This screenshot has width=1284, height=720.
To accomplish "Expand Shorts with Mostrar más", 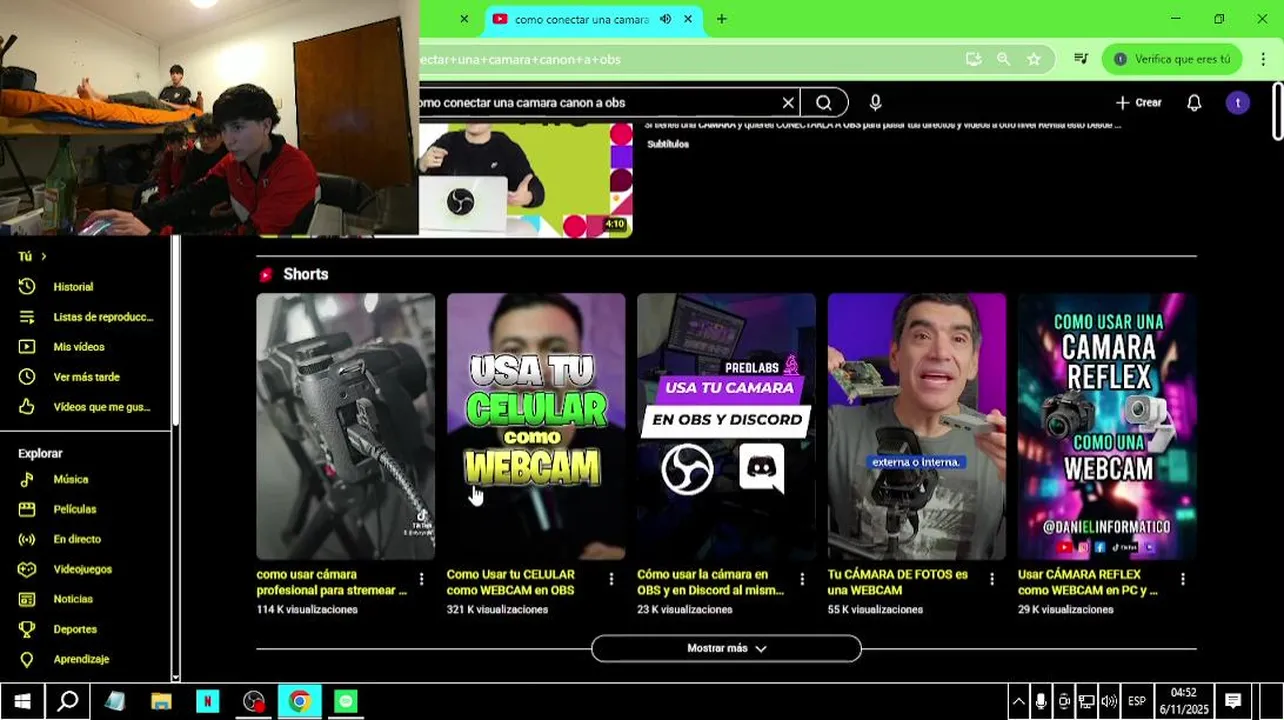I will coord(726,648).
